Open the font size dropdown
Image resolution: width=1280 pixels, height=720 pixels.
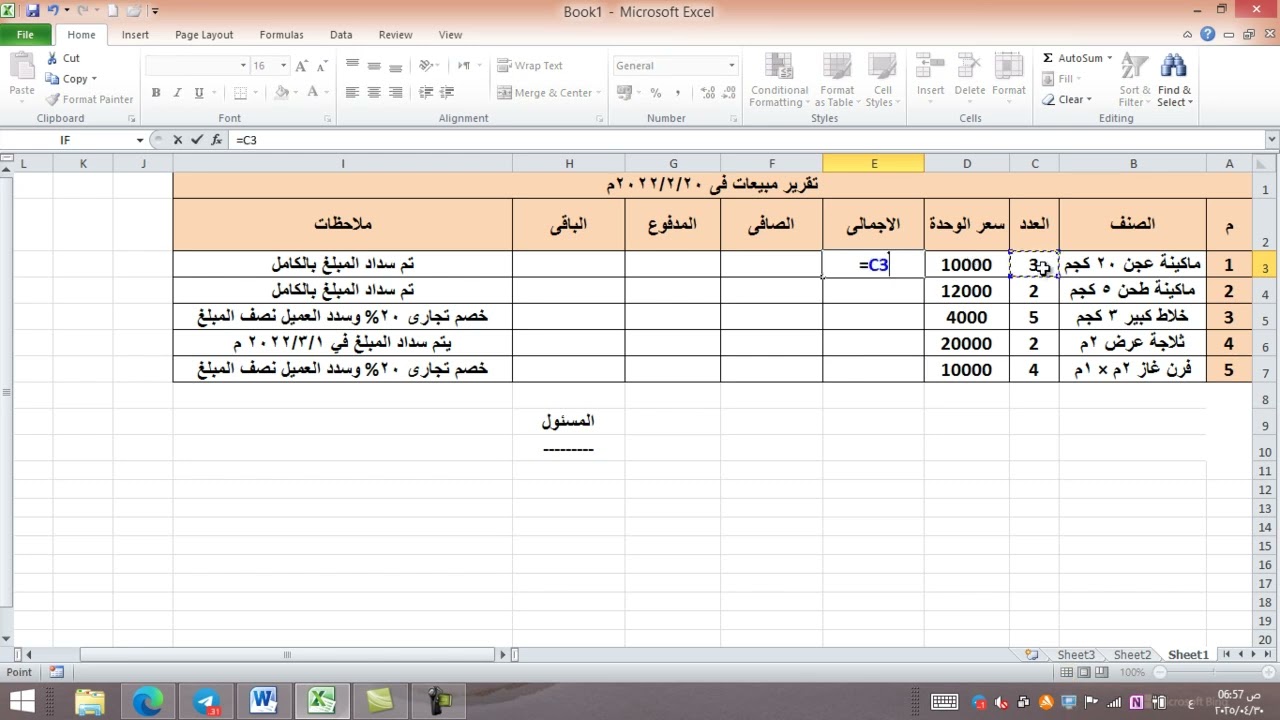[x=283, y=66]
